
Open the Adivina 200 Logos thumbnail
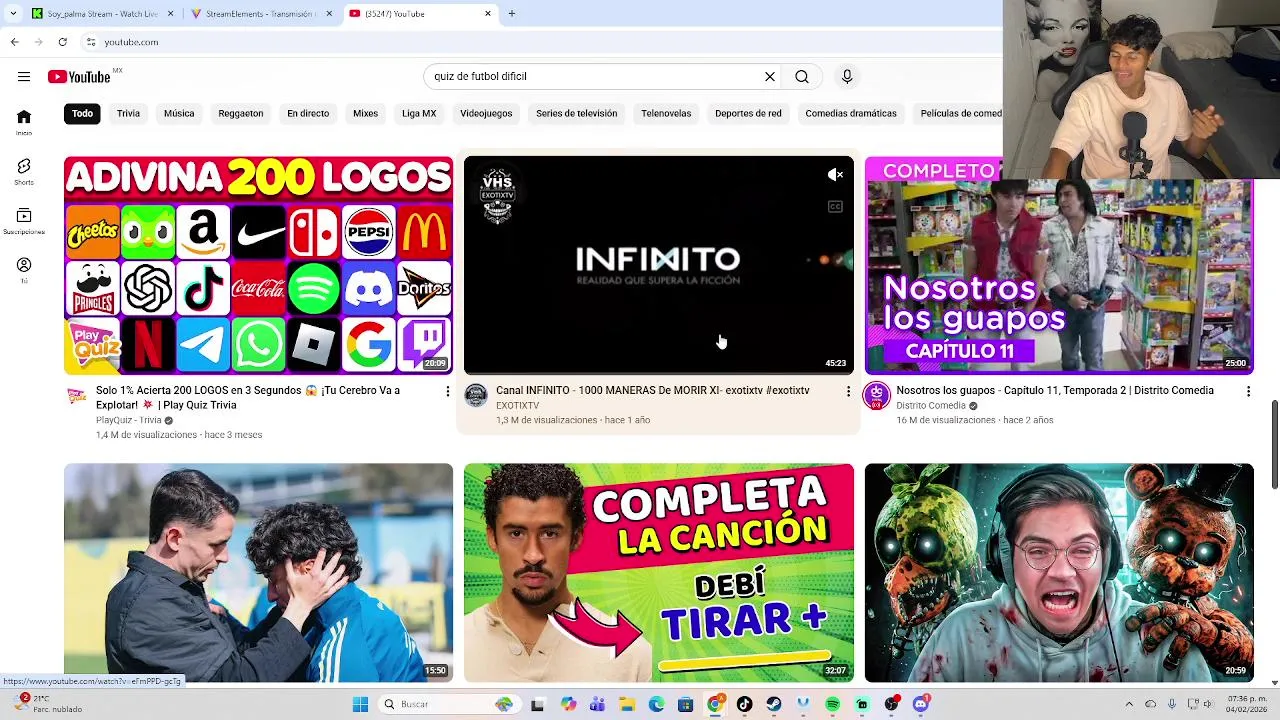258,265
